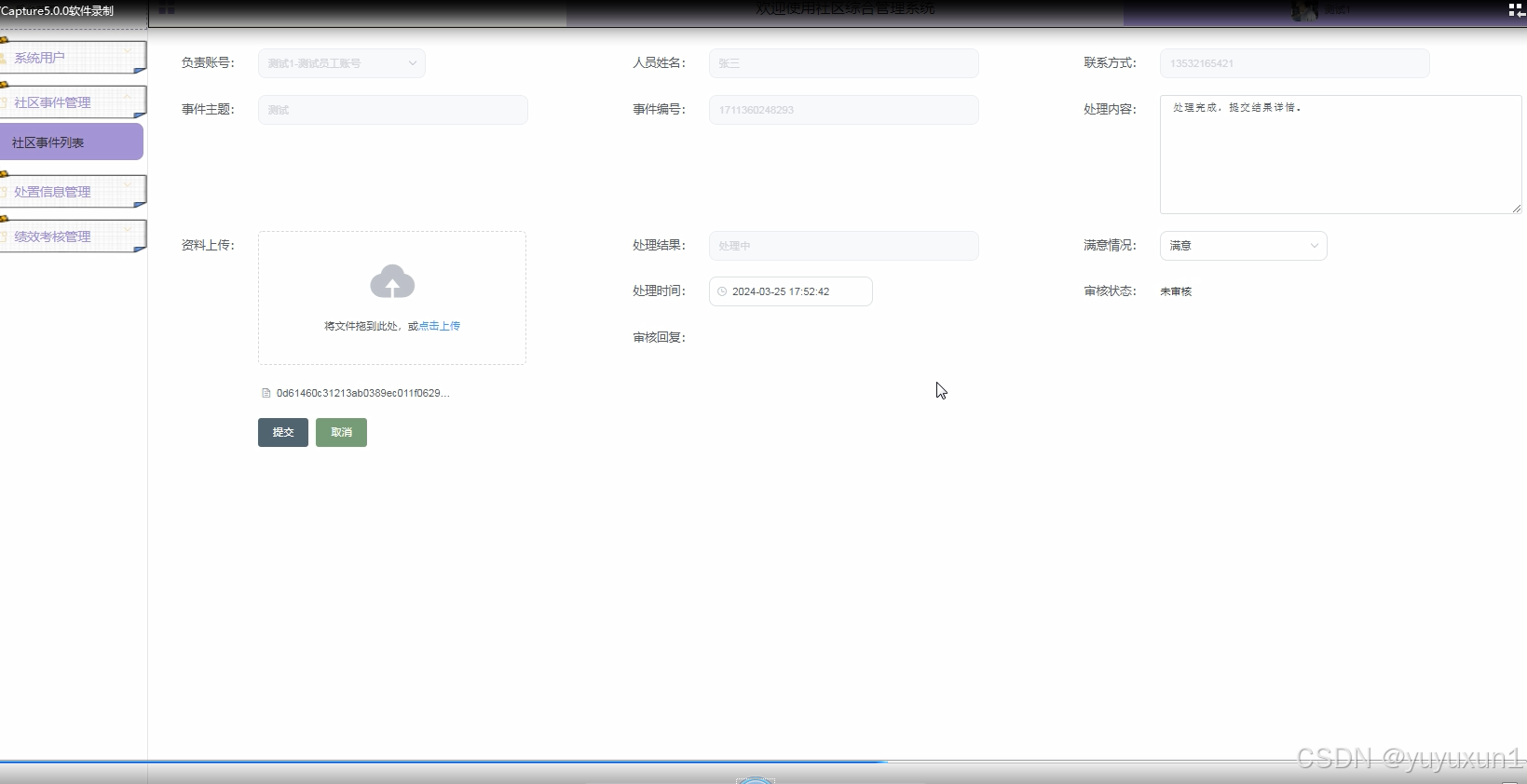The height and width of the screenshot is (784, 1527).
Task: Click inside the 处理内容 text area
Action: click(x=1341, y=155)
